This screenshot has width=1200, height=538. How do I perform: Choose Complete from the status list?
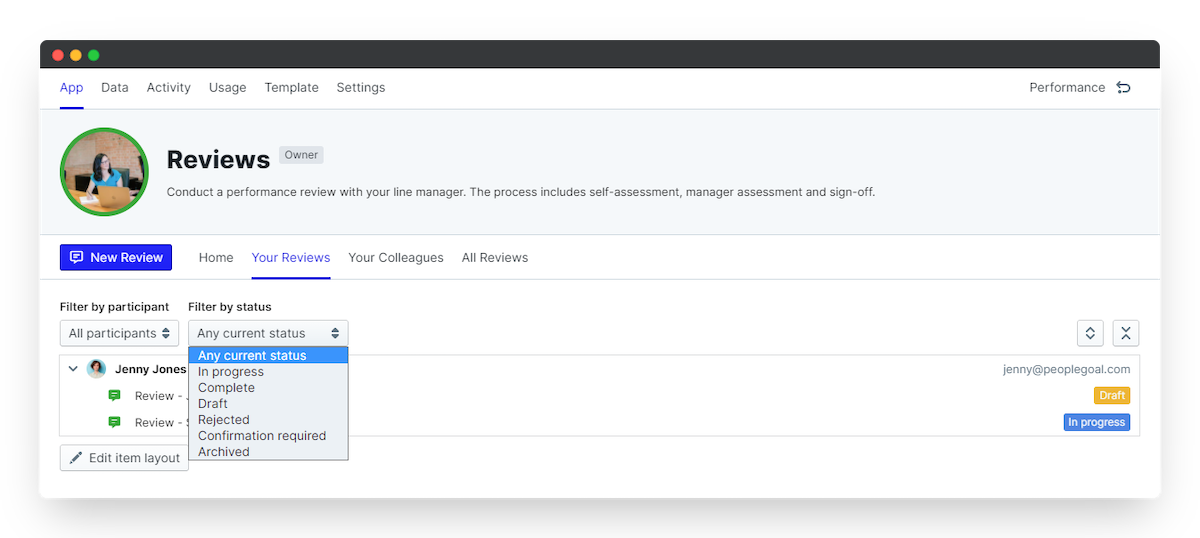[x=226, y=388]
